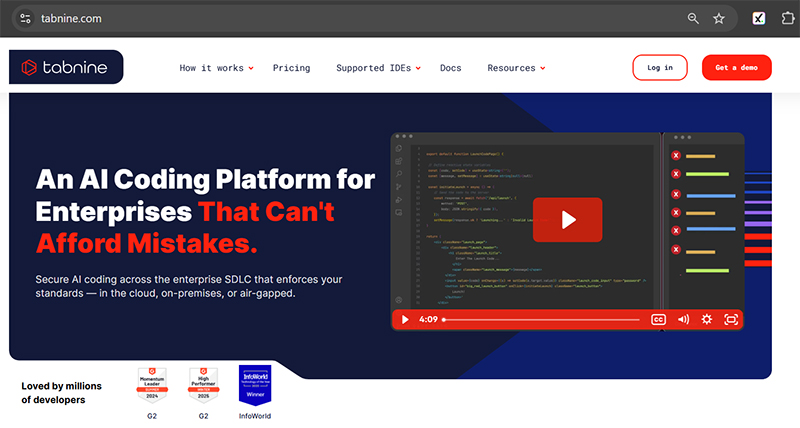800x428 pixels.
Task: Click the volume speaker icon in the video player
Action: (683, 320)
